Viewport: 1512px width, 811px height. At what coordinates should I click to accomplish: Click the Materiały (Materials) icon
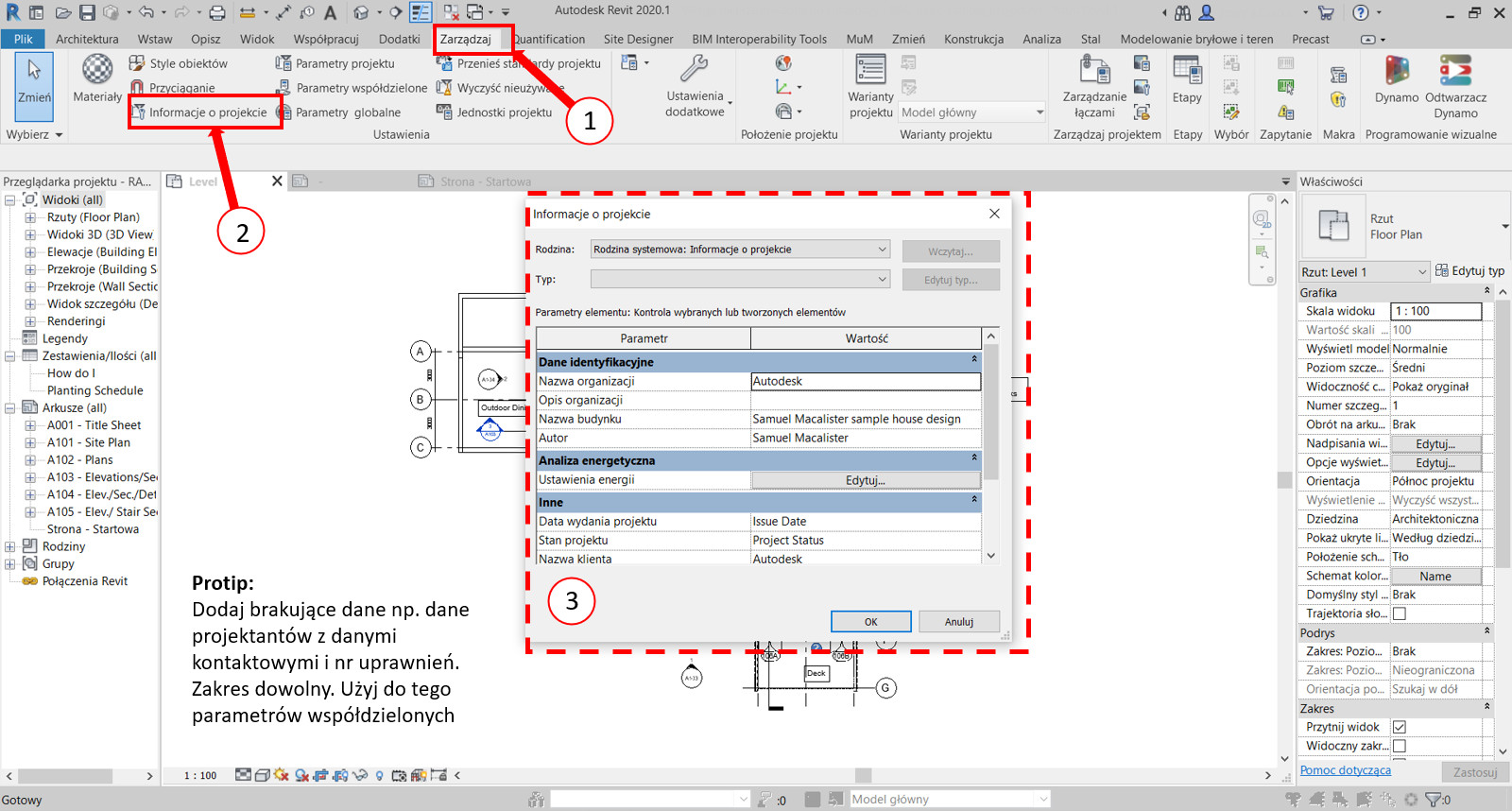[x=97, y=71]
